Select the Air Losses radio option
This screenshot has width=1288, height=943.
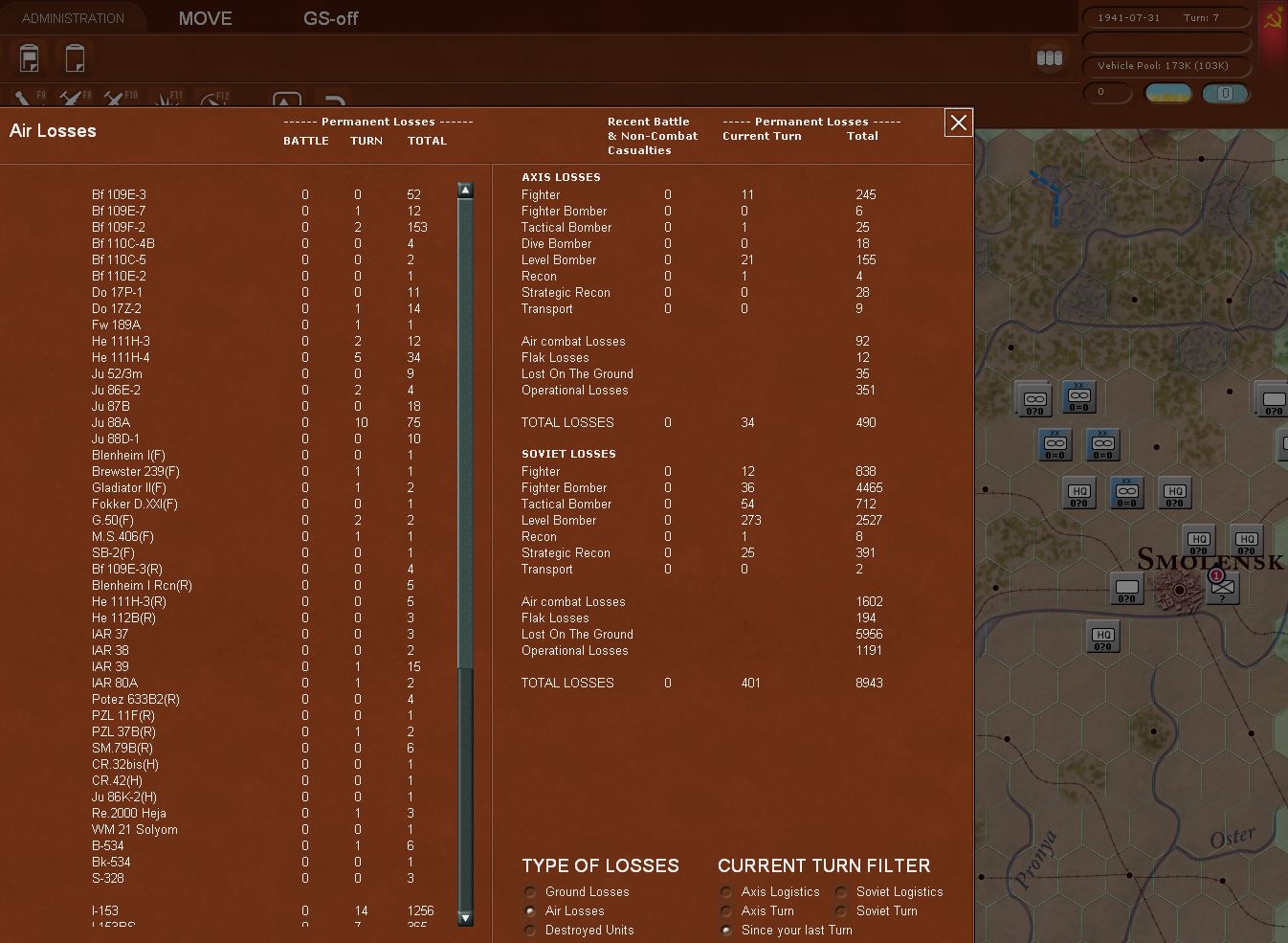coord(565,910)
